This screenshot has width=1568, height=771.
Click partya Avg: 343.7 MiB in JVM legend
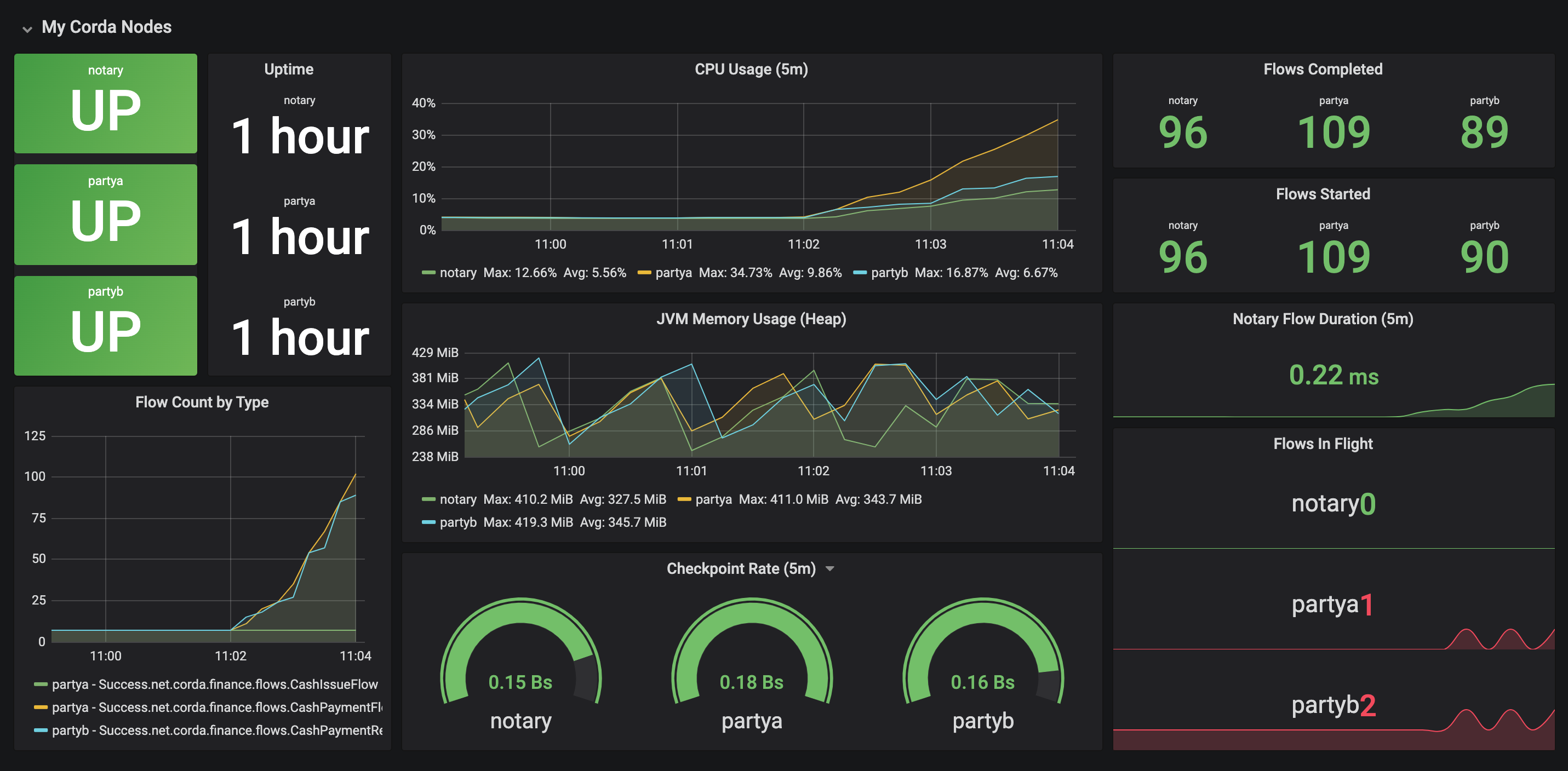(x=878, y=499)
